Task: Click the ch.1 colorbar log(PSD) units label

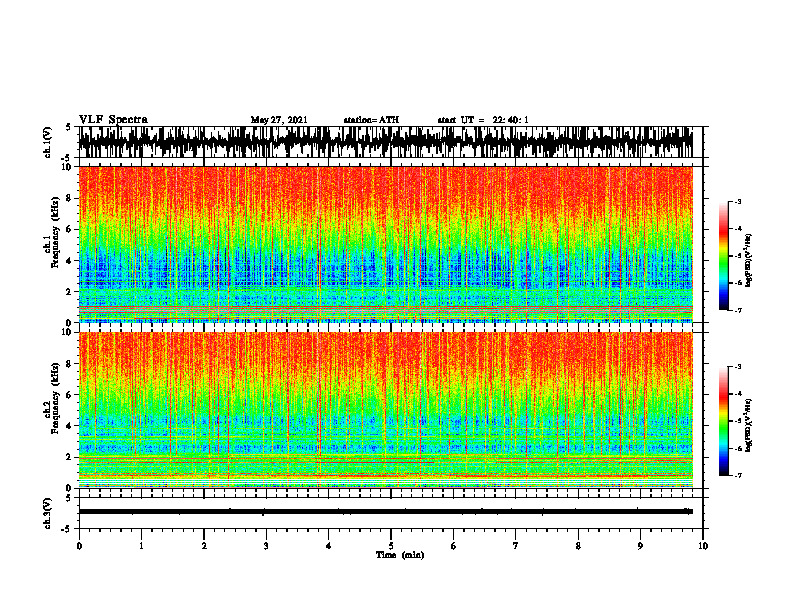Action: (x=749, y=260)
